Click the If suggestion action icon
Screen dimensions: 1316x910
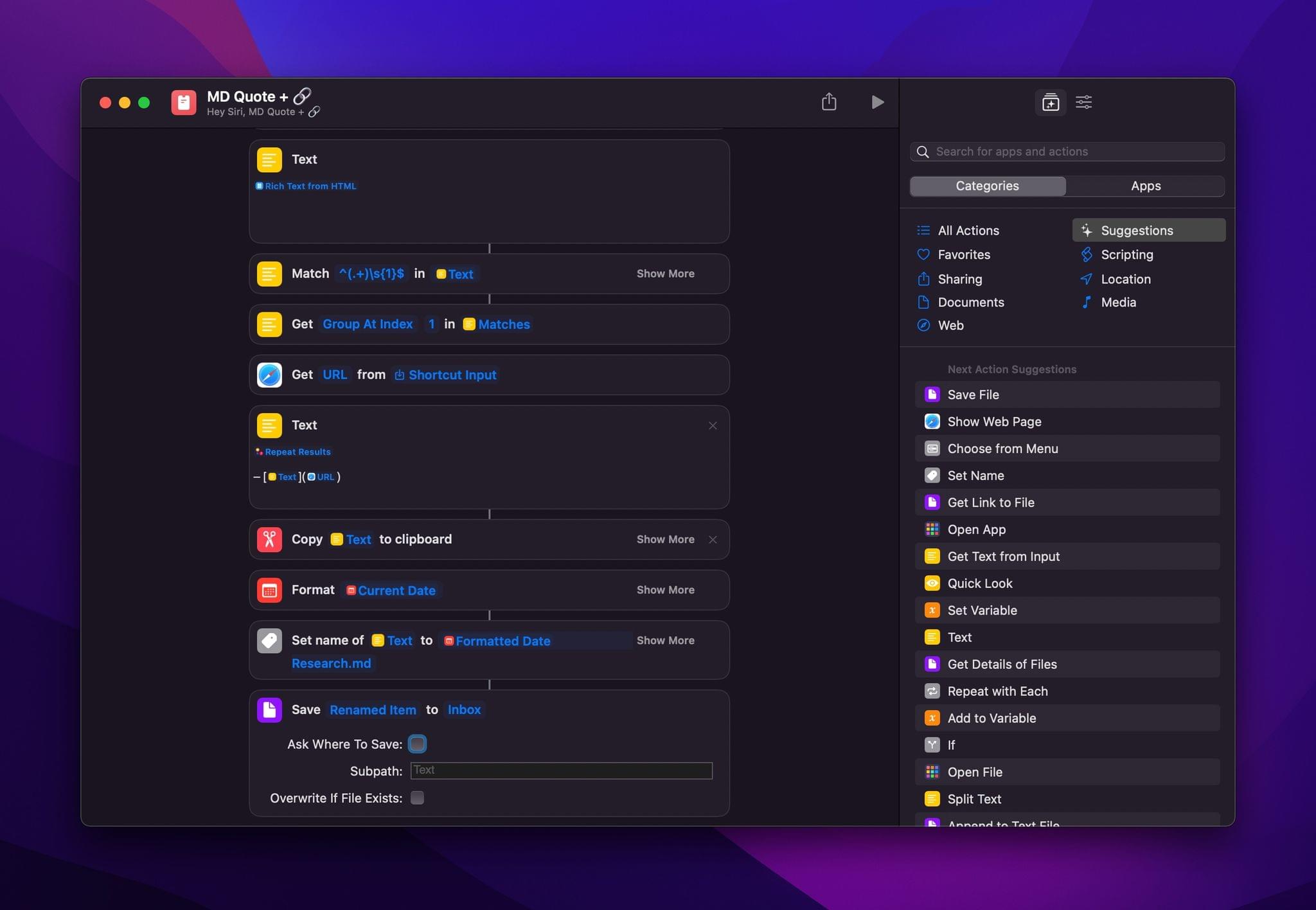931,744
